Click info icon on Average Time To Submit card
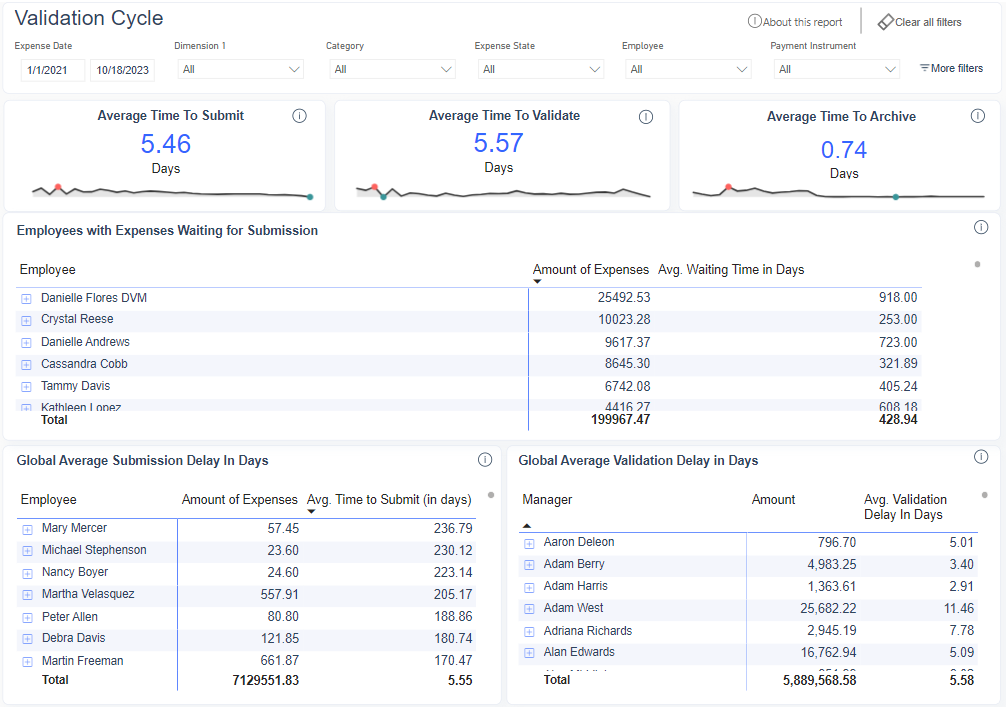The width and height of the screenshot is (1006, 707). (x=299, y=116)
